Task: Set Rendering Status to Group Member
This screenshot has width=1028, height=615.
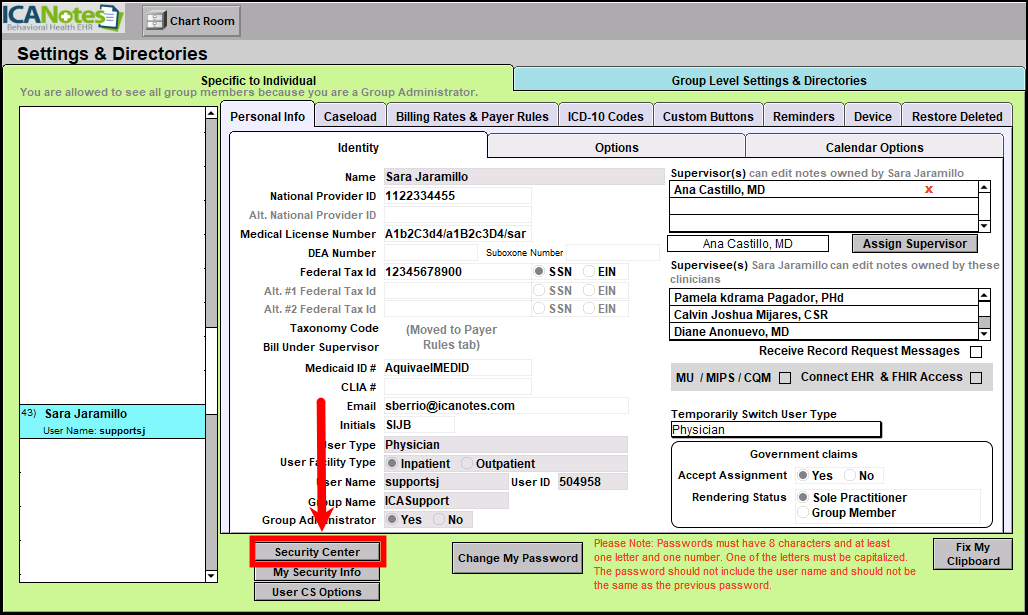Action: [803, 513]
